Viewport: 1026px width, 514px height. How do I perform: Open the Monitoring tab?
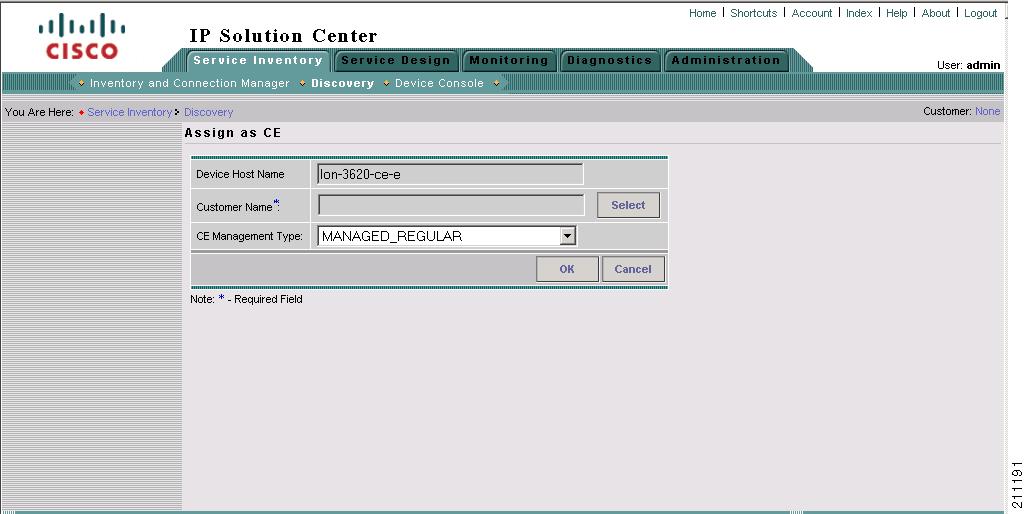coord(508,60)
